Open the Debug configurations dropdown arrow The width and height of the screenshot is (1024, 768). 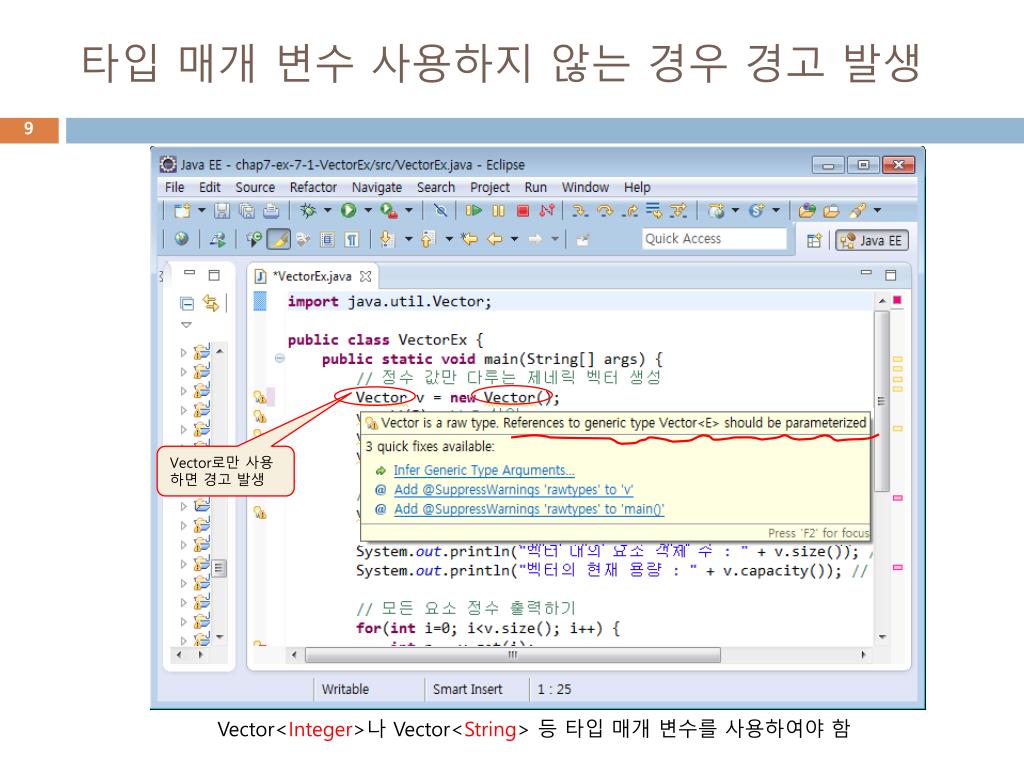coord(327,210)
